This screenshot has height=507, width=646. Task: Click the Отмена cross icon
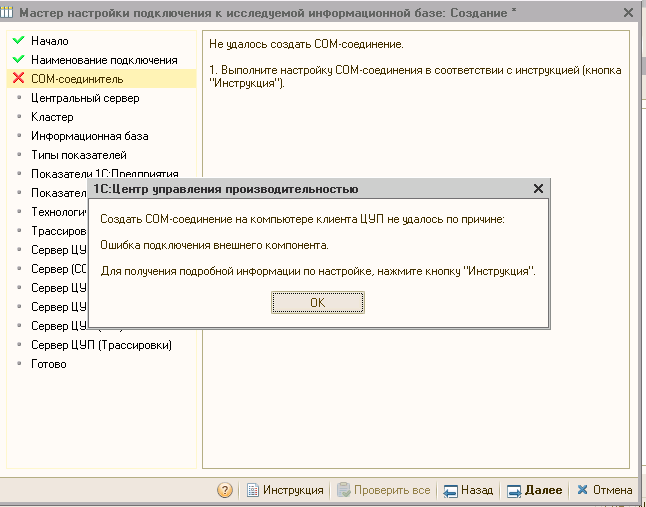point(582,490)
